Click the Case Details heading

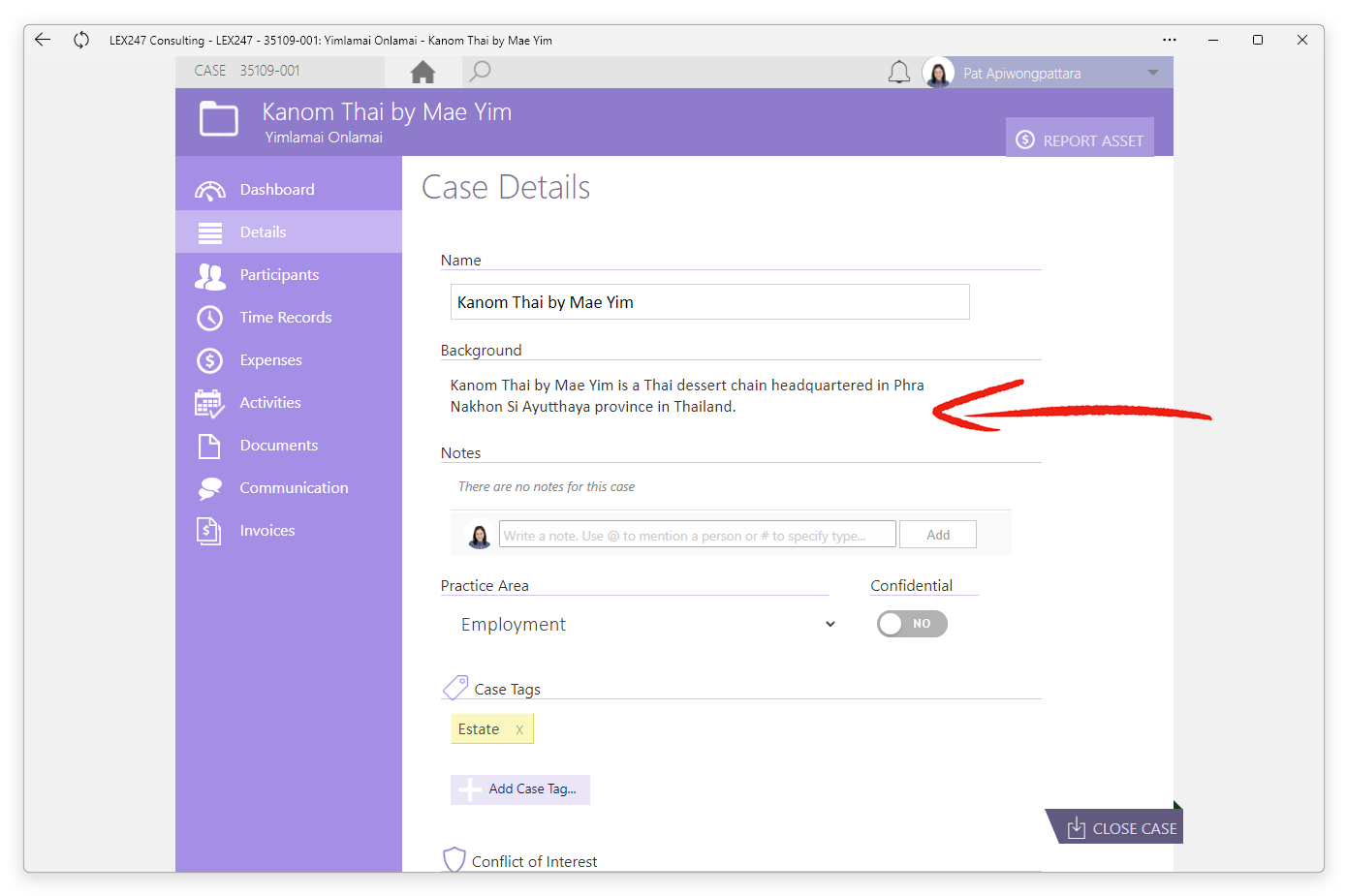[506, 187]
